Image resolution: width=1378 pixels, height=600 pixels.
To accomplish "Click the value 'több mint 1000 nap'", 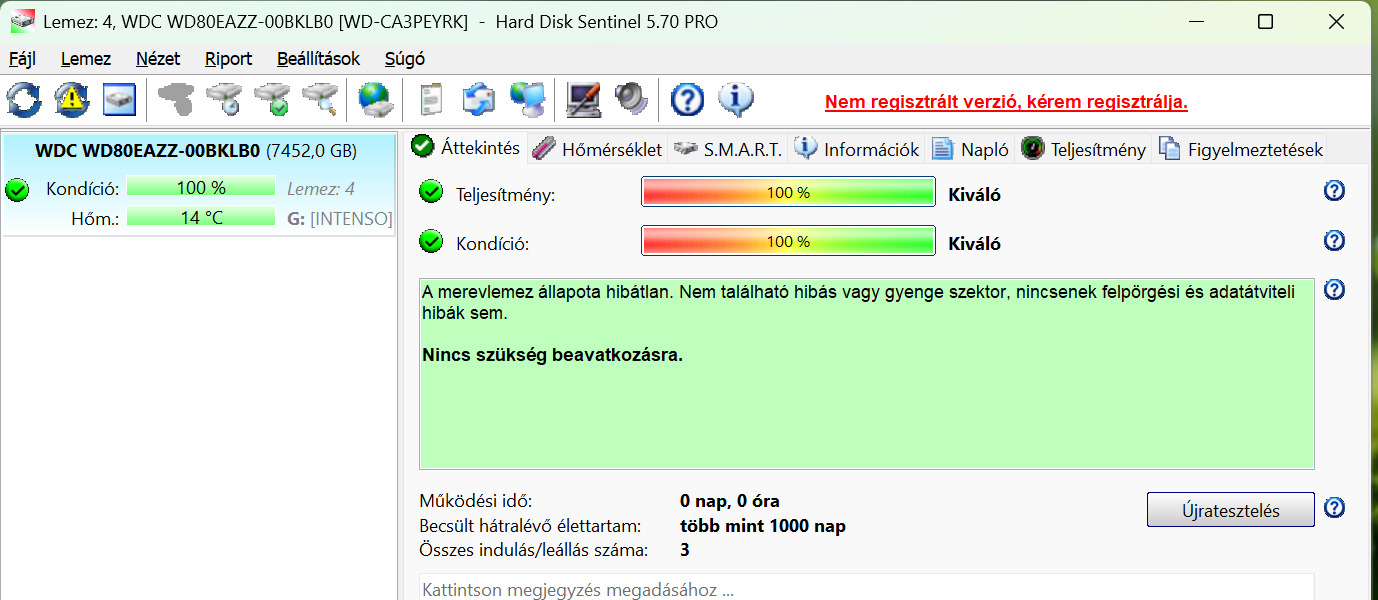I will tap(762, 526).
